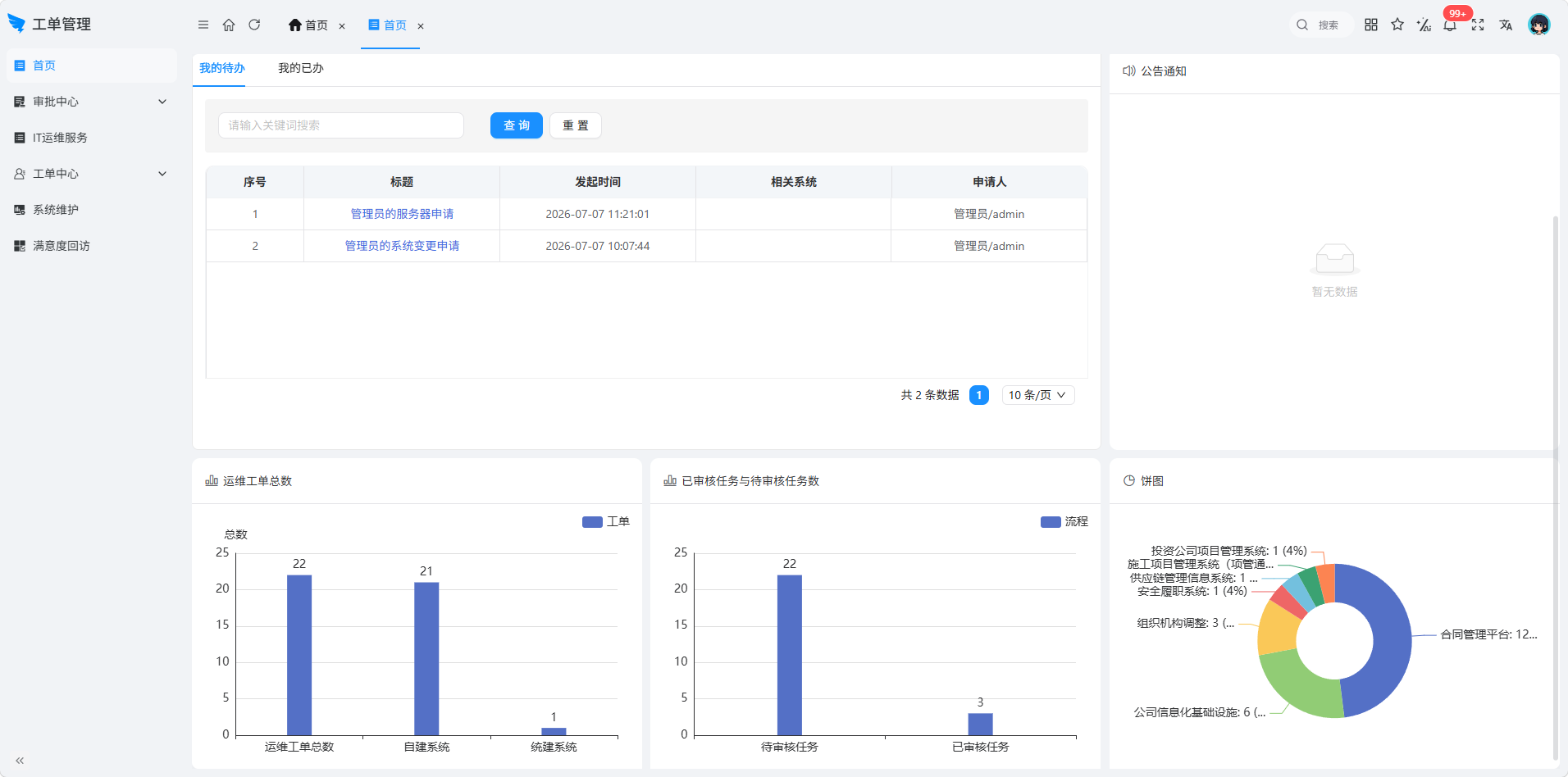The width and height of the screenshot is (1568, 777).
Task: Click the home icon in top toolbar
Action: (229, 25)
